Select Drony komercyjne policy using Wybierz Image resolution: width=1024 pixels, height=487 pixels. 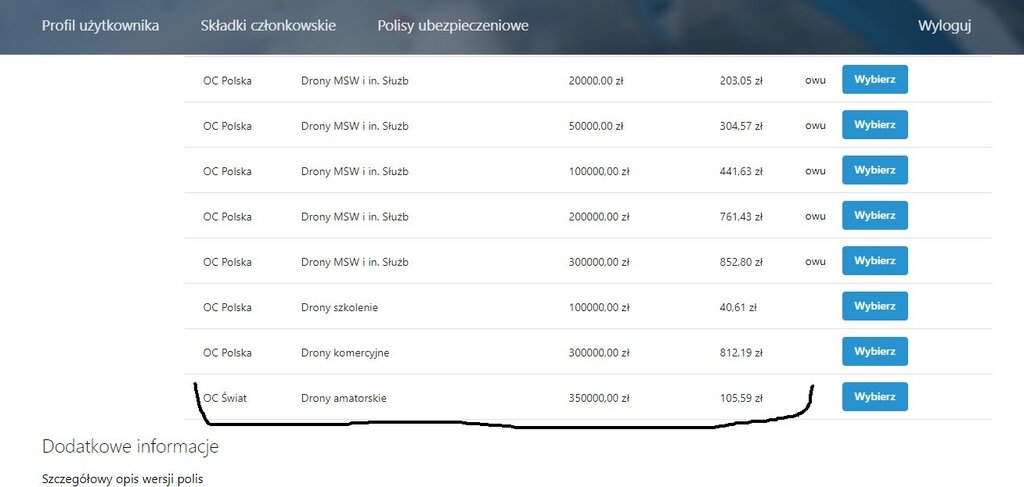pos(874,352)
